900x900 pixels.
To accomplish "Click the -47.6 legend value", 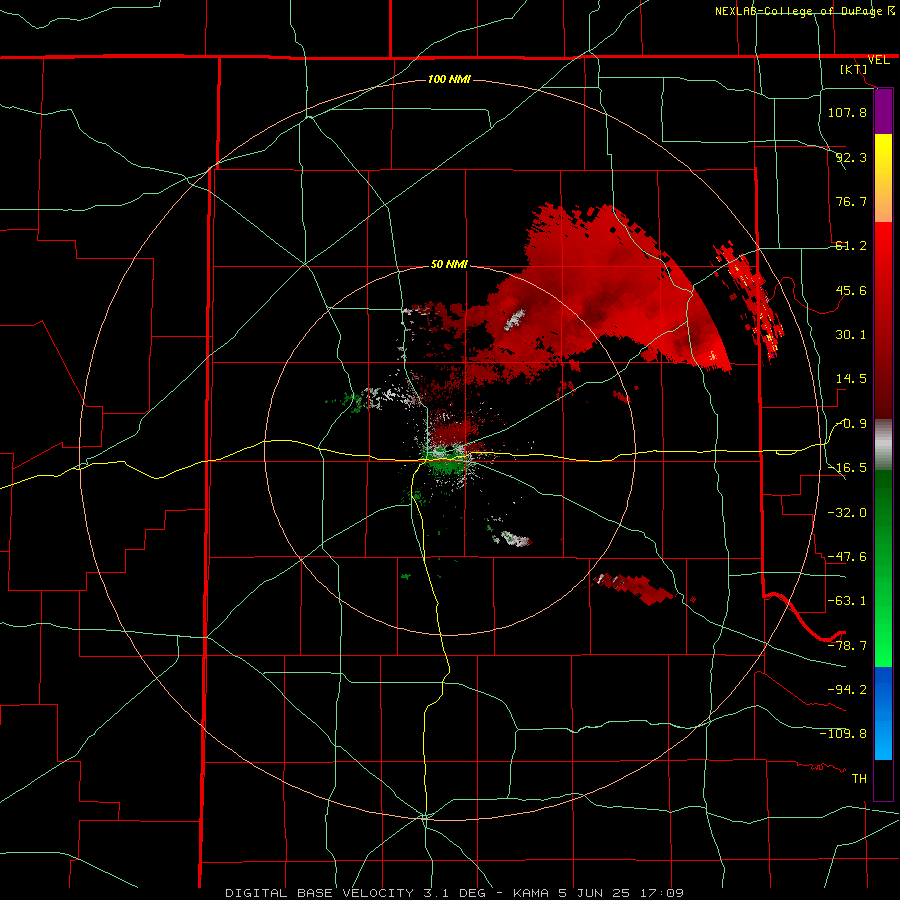I will [x=847, y=557].
